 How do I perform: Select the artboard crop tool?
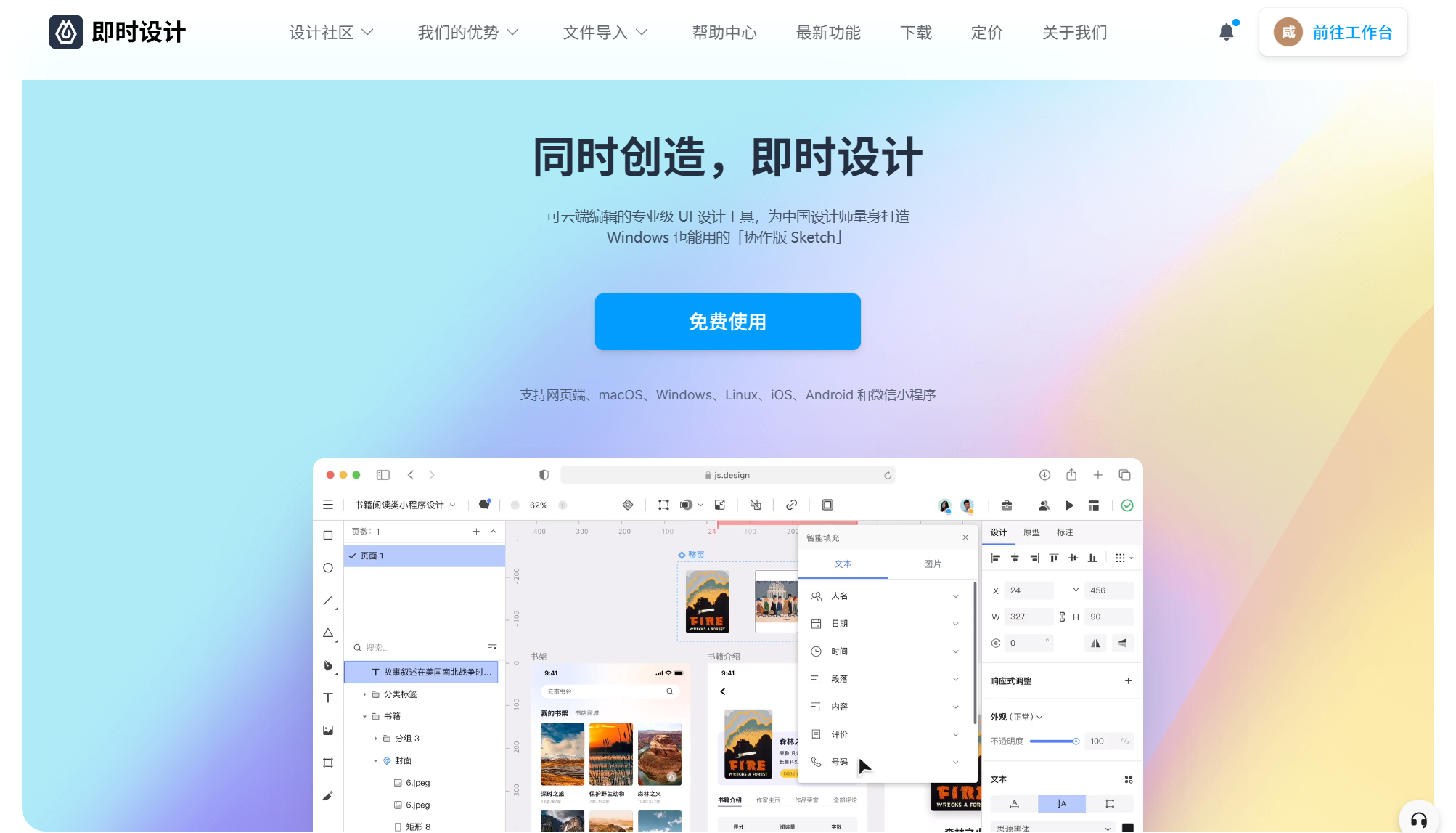(328, 763)
